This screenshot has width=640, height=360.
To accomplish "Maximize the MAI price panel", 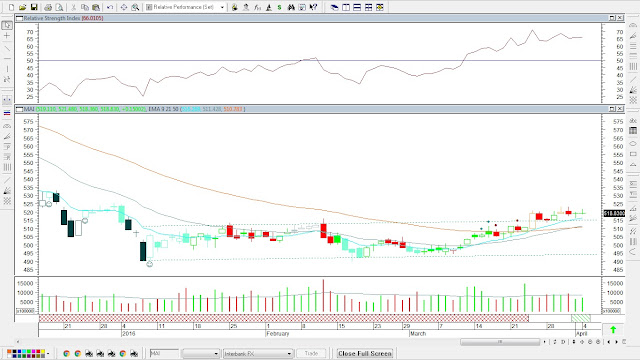I will pos(612,109).
